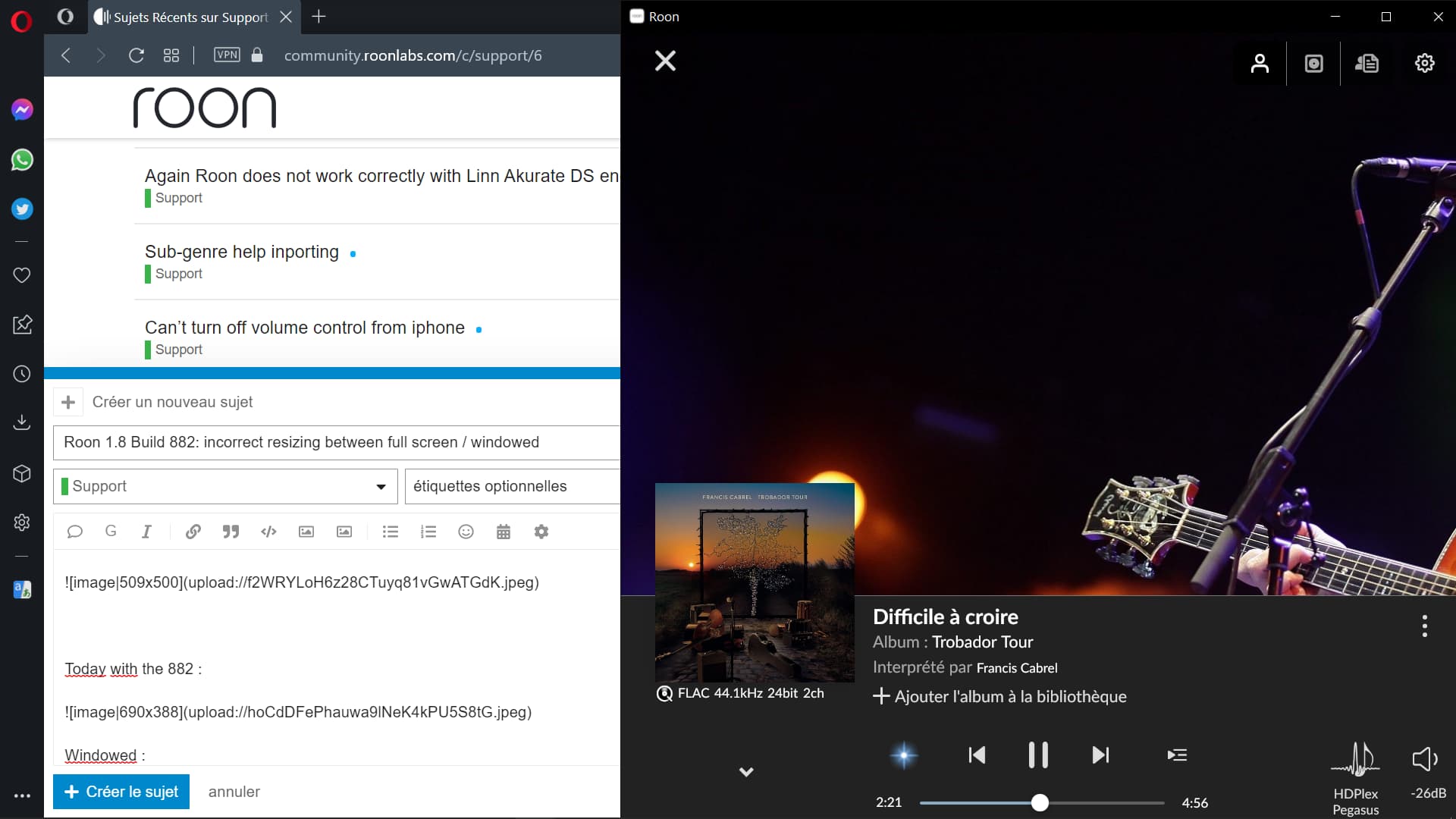Insert a quote reply bubble in composer
The image size is (1456, 819).
[x=74, y=532]
